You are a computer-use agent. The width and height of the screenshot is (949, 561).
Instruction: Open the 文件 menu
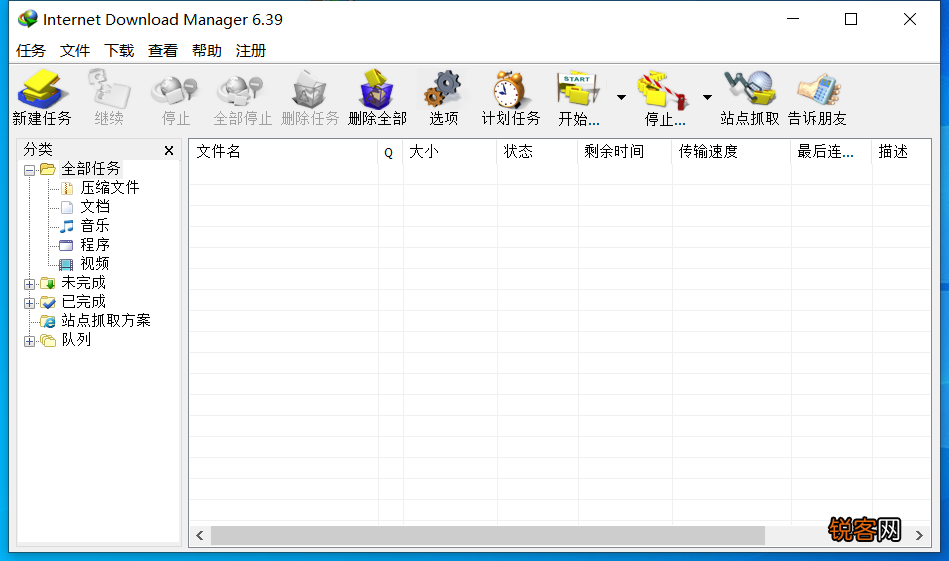coord(75,51)
